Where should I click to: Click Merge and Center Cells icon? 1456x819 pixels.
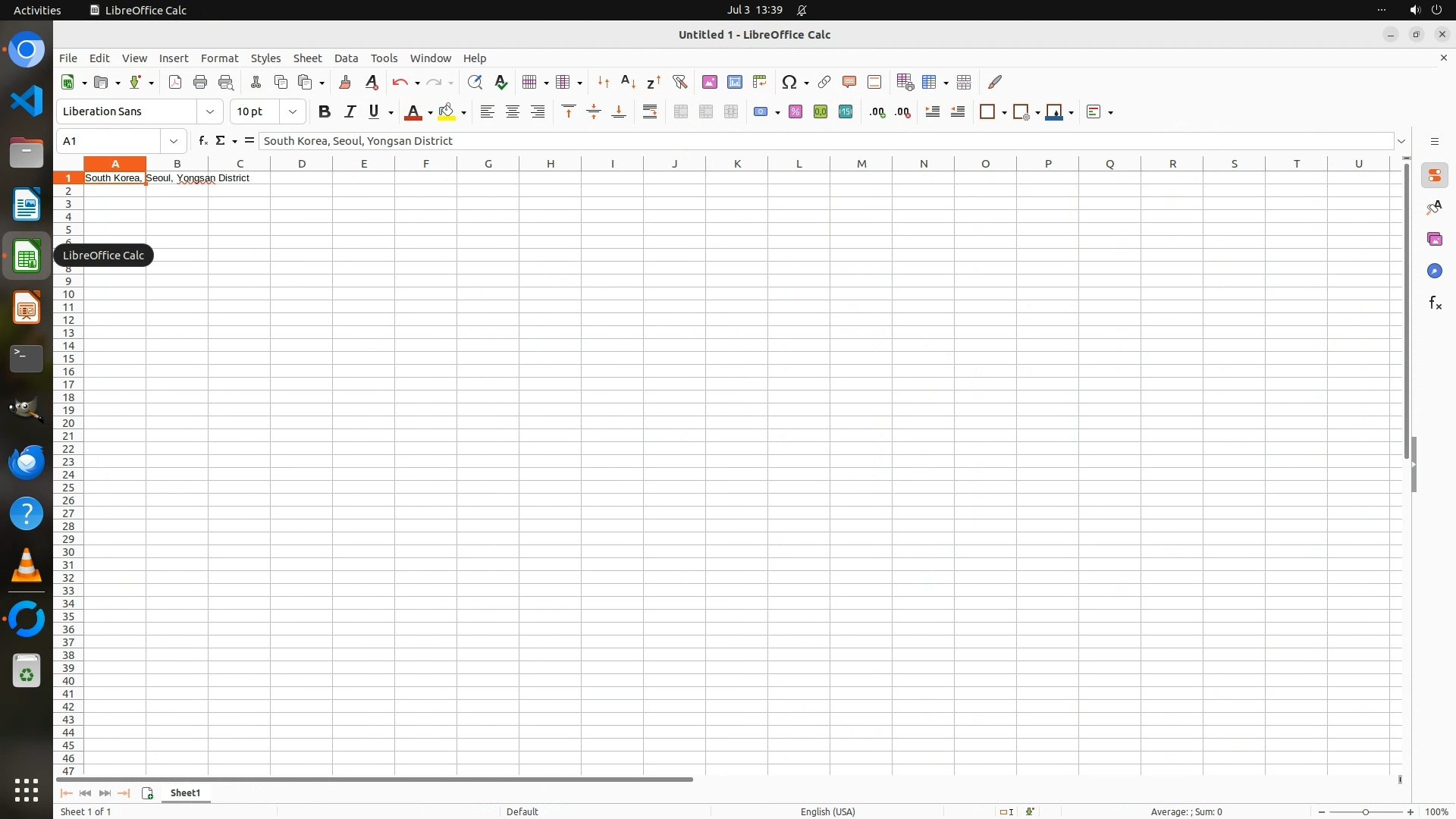click(681, 111)
